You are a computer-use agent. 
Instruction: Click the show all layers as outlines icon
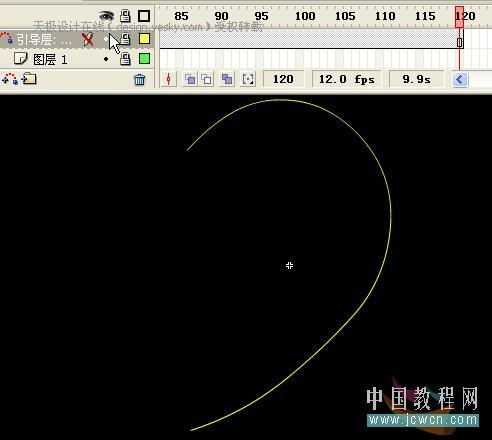coord(144,16)
